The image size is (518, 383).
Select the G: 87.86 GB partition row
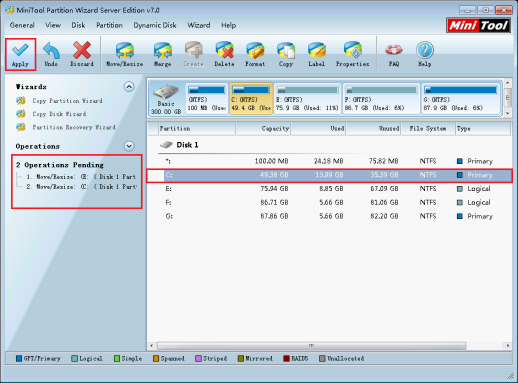coord(330,216)
